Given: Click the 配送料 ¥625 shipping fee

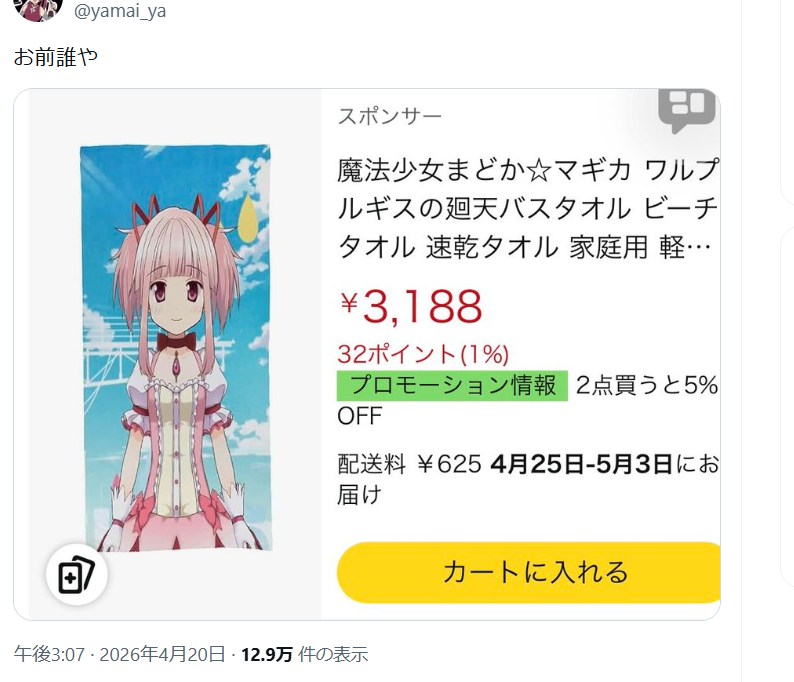Looking at the screenshot, I should [409, 464].
